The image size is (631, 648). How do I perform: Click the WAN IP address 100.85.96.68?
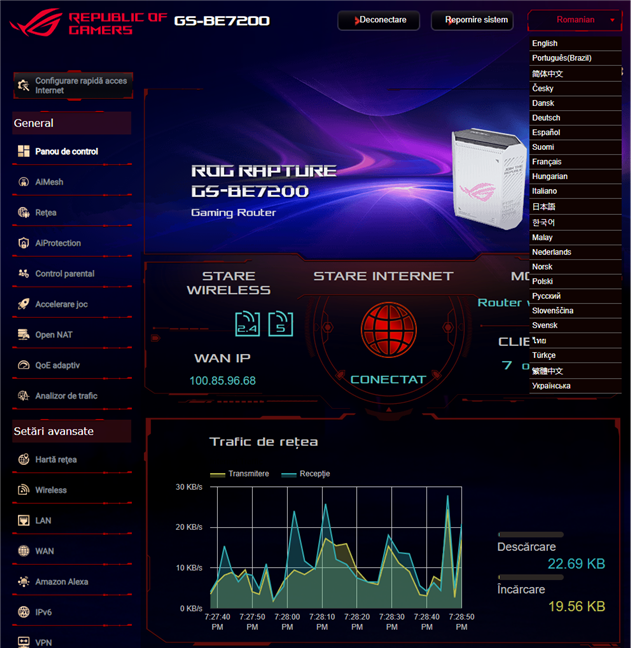click(223, 381)
